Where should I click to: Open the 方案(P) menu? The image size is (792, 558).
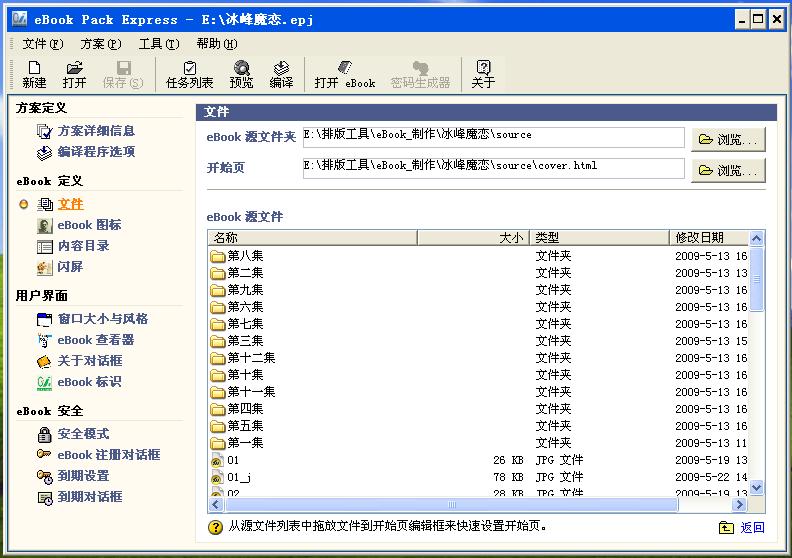click(x=101, y=44)
